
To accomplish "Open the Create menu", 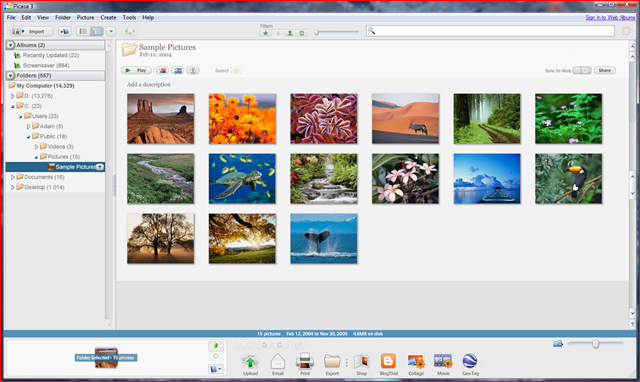I will pyautogui.click(x=108, y=18).
